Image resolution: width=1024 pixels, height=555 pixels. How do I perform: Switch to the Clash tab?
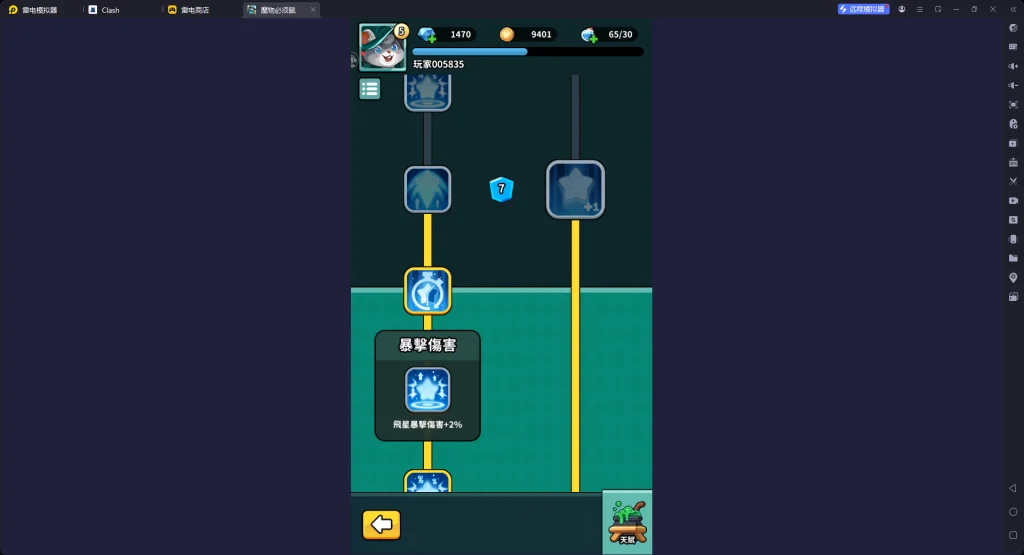[x=104, y=10]
